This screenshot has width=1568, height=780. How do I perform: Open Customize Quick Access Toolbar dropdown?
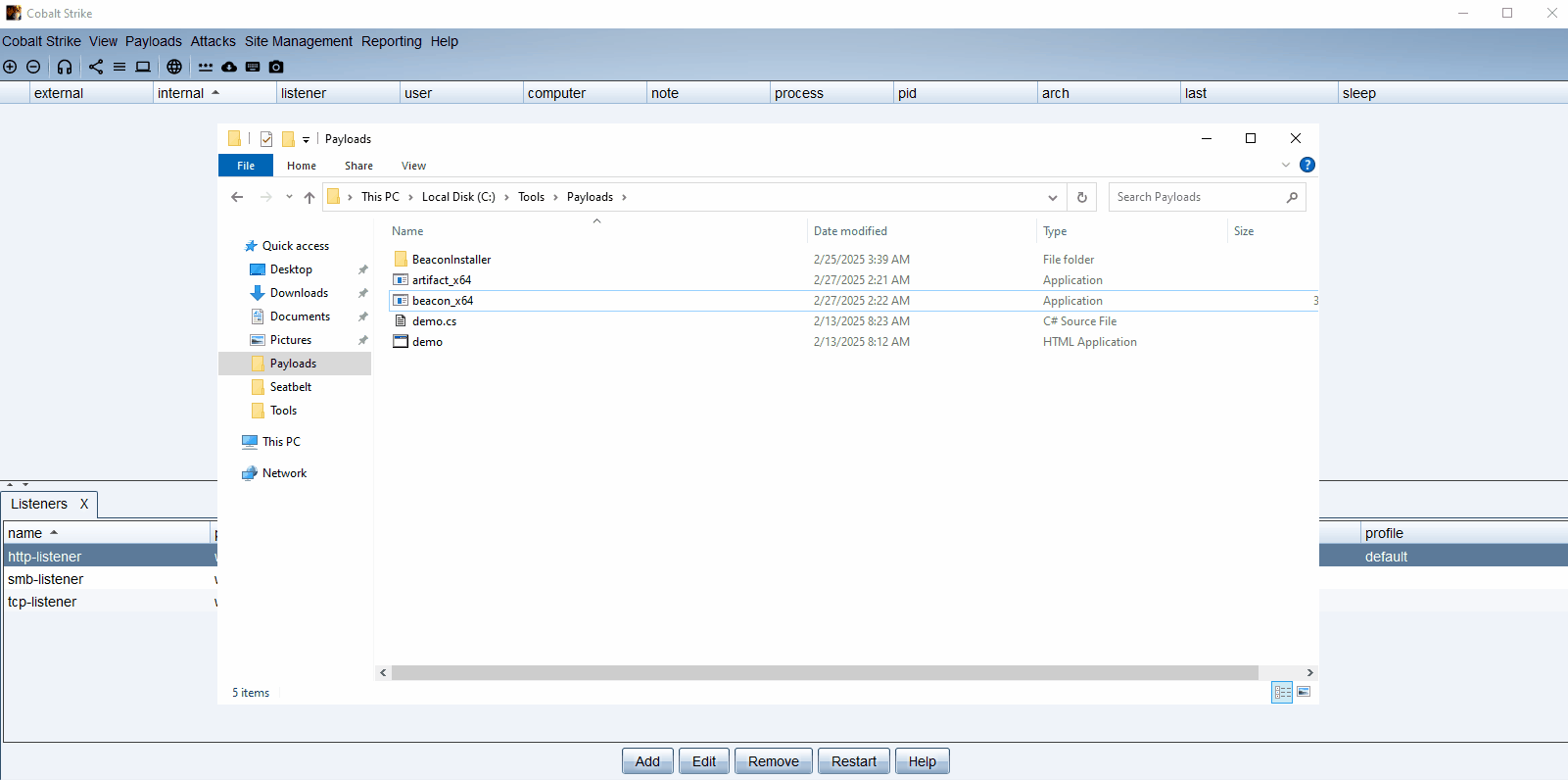306,139
